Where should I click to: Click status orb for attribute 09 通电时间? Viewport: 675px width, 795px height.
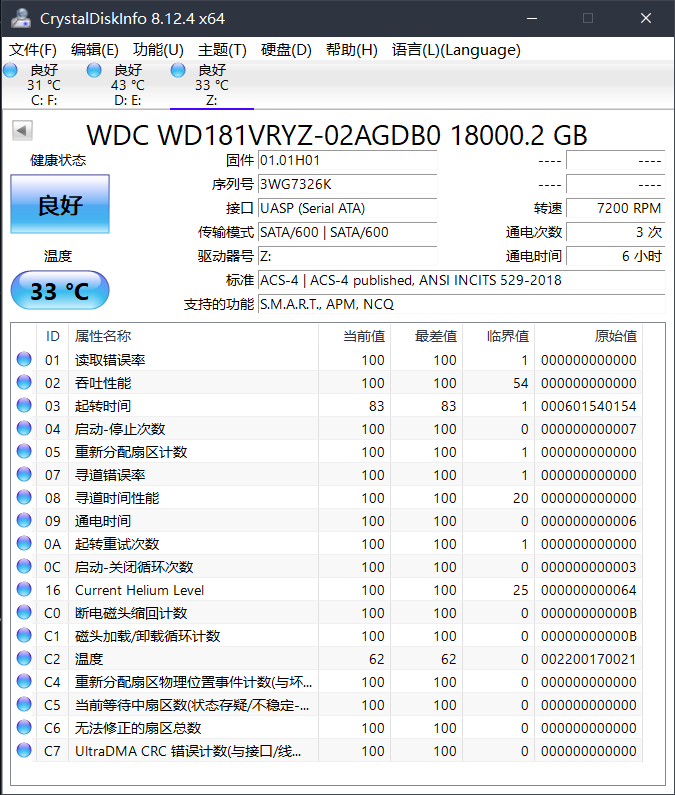click(x=24, y=520)
